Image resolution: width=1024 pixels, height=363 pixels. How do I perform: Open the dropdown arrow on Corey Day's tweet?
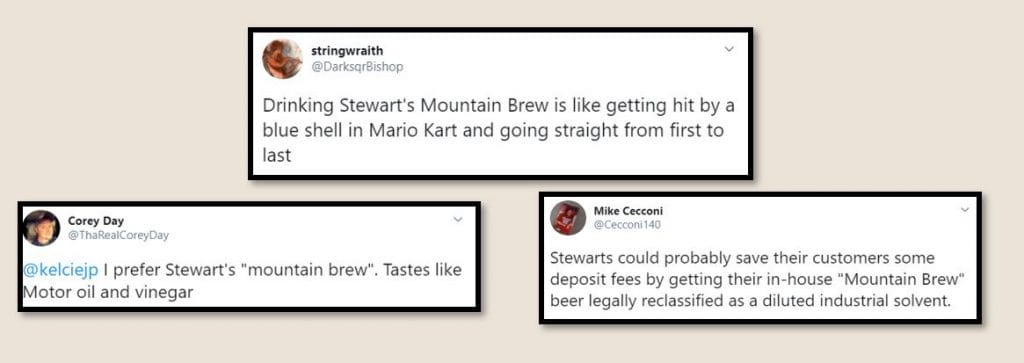(x=458, y=219)
